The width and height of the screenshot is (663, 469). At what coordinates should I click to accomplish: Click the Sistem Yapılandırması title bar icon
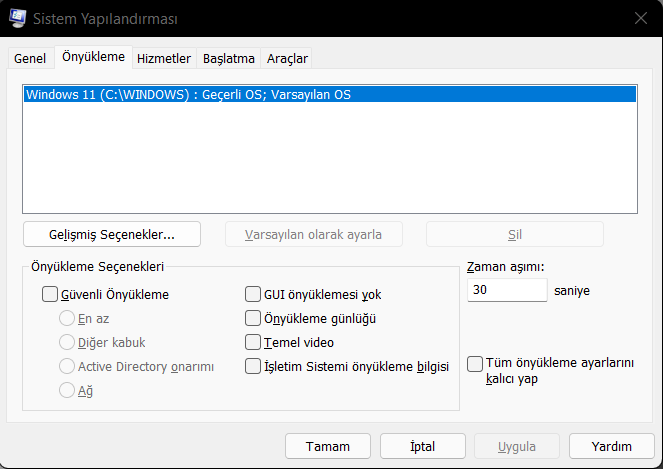[18, 17]
